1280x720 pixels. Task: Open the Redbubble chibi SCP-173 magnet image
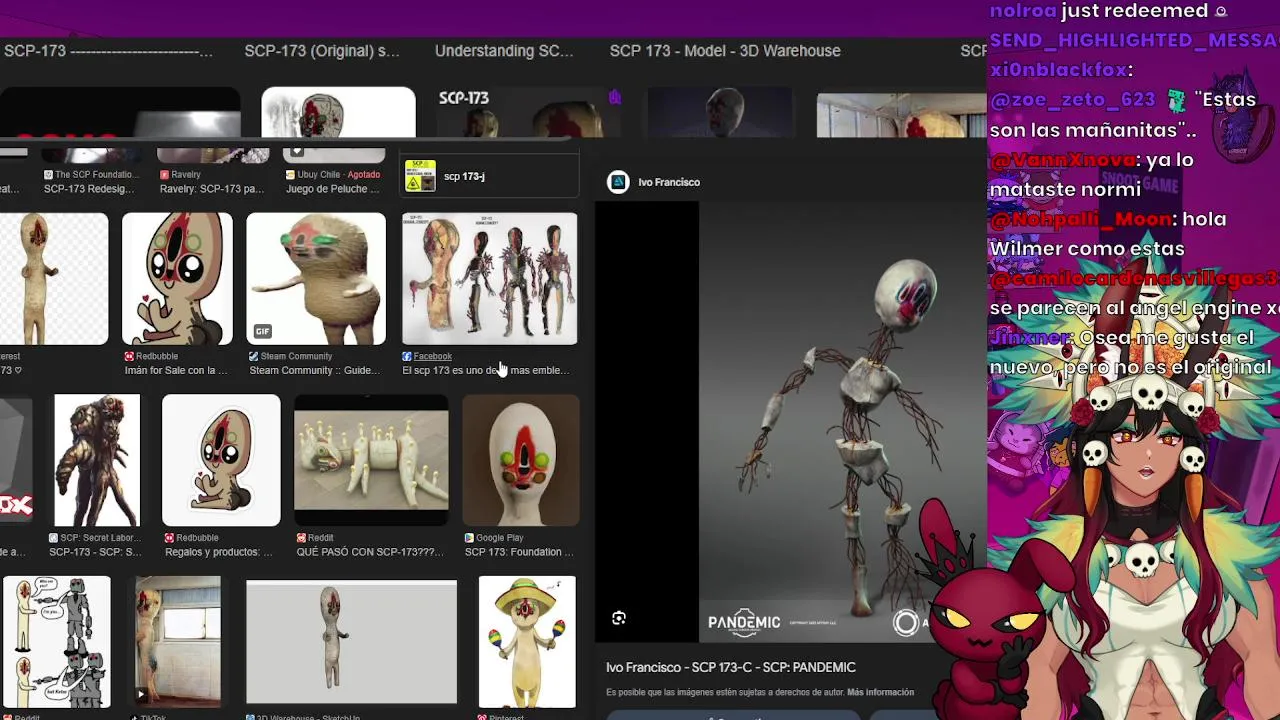[177, 279]
